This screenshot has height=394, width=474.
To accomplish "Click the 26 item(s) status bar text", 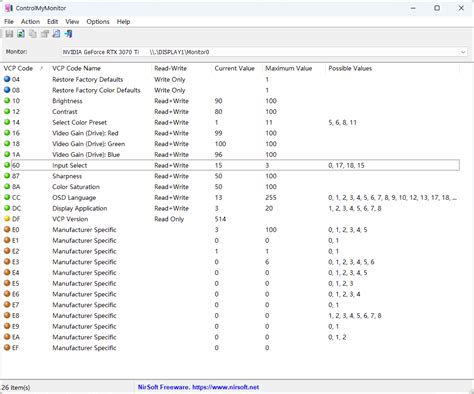I will pos(16,387).
